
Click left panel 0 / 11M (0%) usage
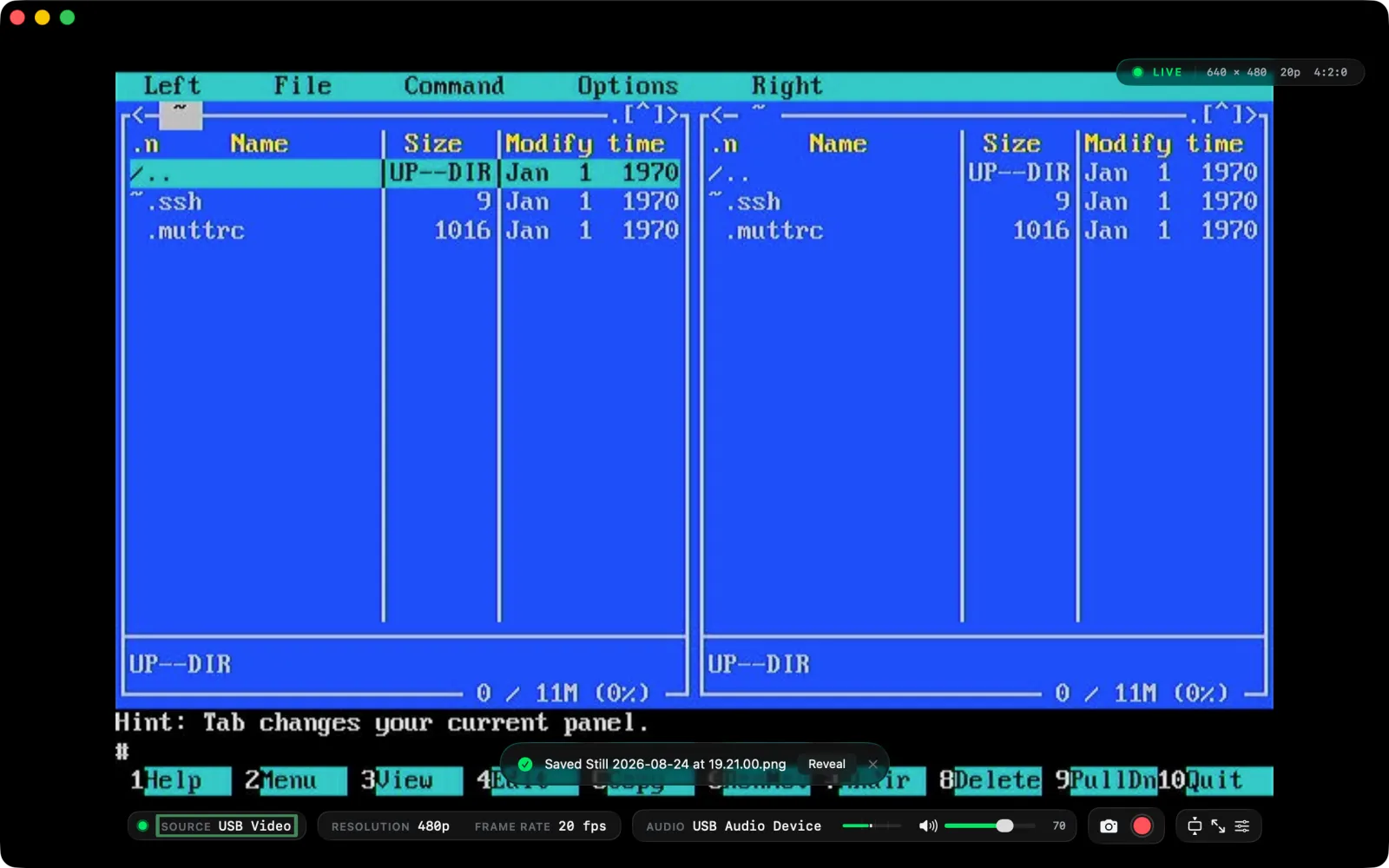563,694
